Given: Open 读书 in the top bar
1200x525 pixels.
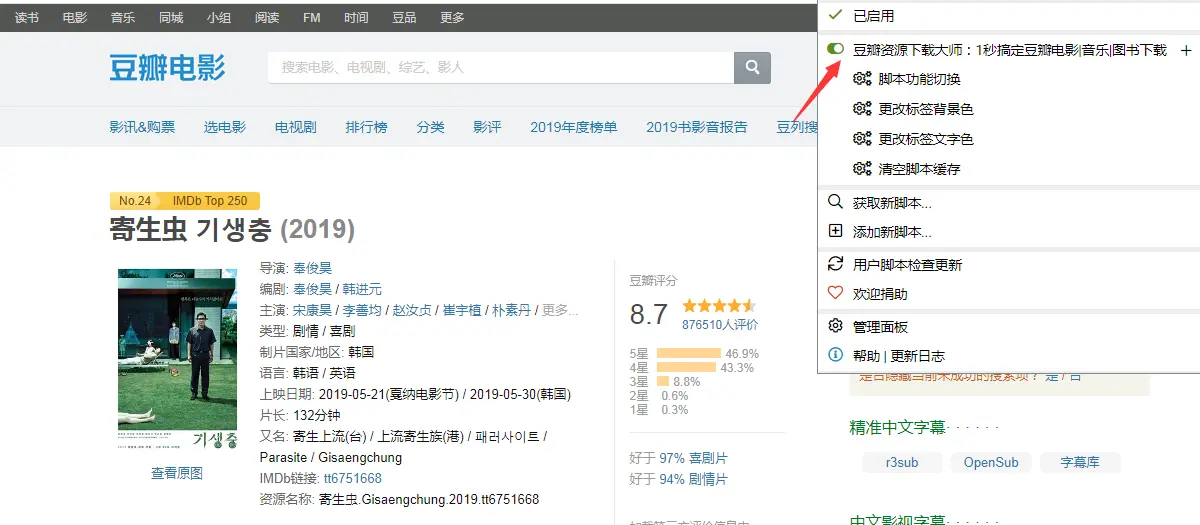Looking at the screenshot, I should click(27, 18).
